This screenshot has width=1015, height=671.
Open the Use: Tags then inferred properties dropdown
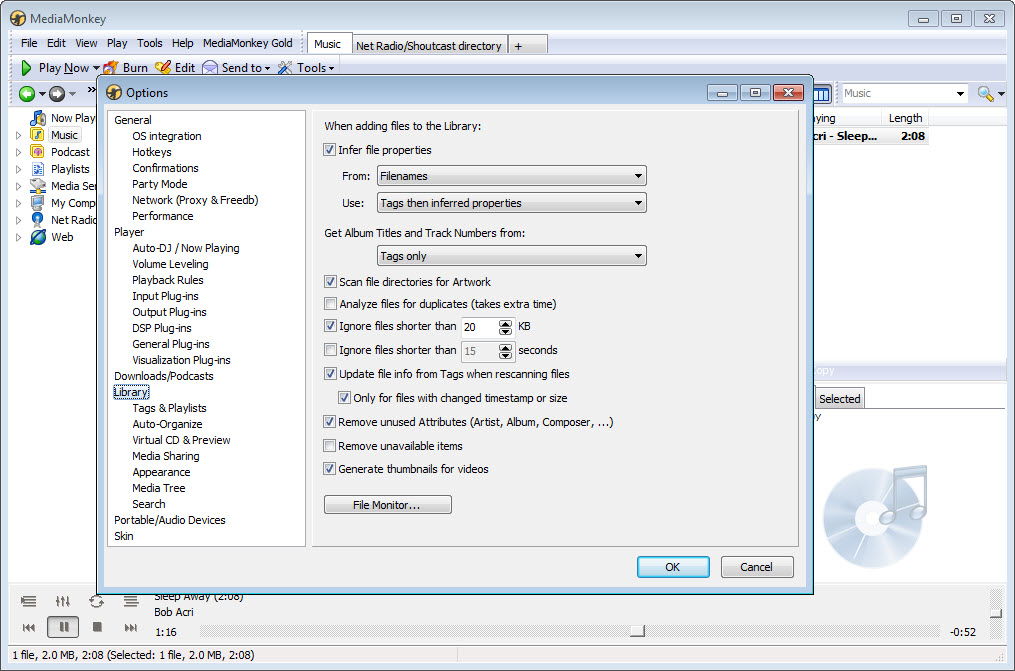point(511,203)
